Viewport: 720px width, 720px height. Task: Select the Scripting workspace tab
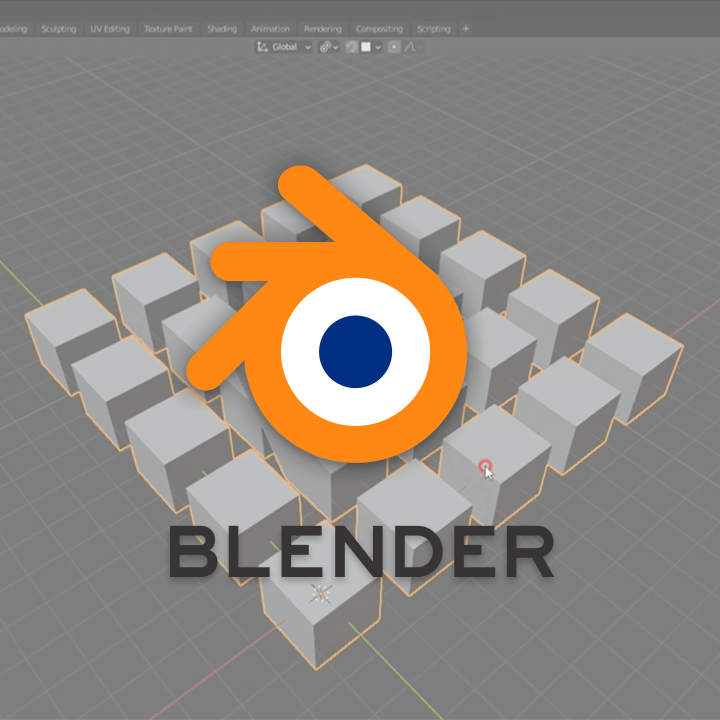(x=433, y=29)
